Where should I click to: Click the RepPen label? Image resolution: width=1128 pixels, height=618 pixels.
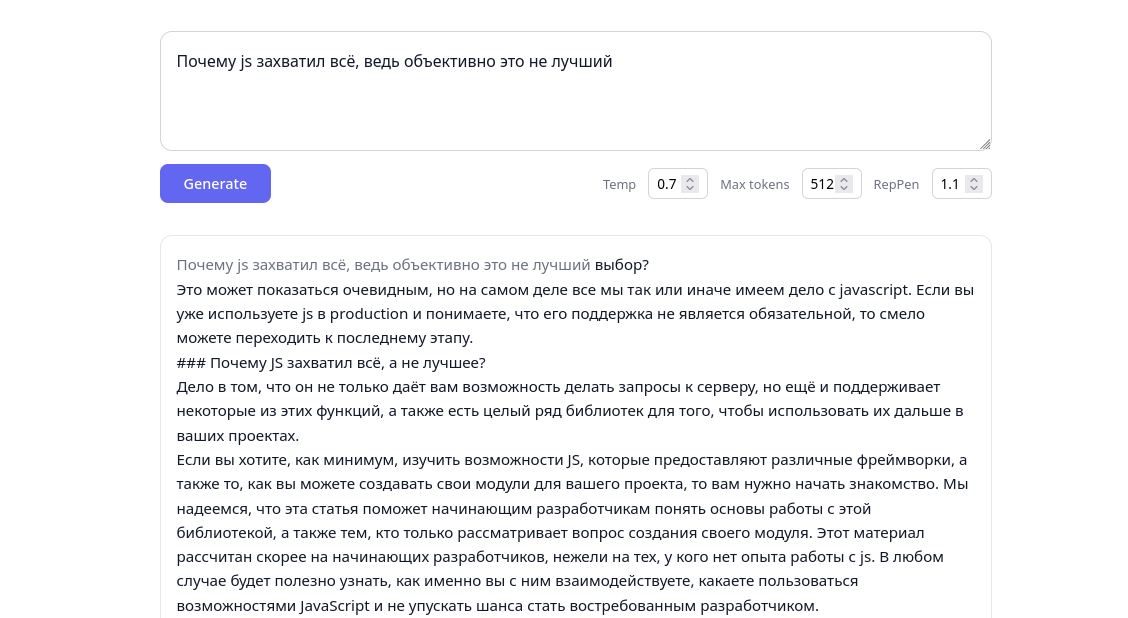click(896, 184)
